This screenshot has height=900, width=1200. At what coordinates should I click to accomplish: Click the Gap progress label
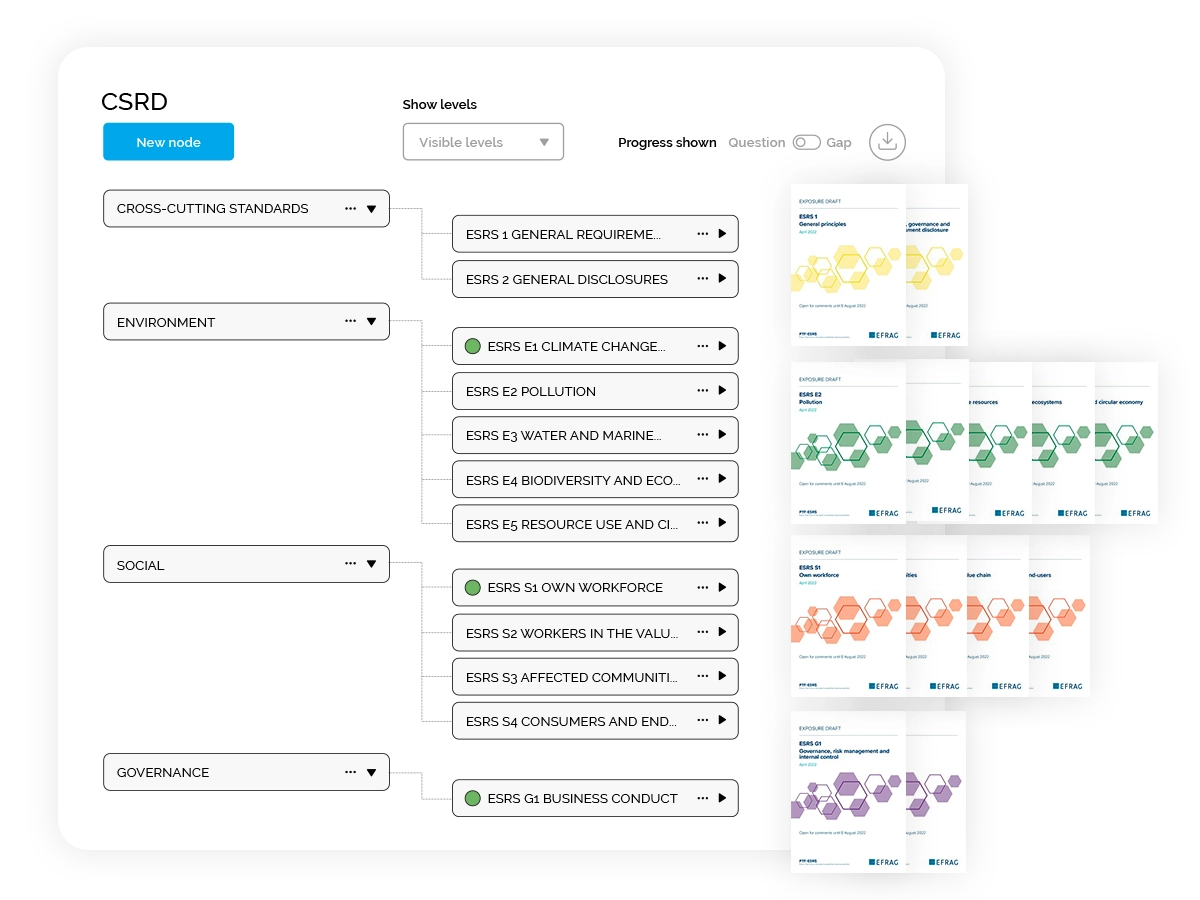click(838, 143)
